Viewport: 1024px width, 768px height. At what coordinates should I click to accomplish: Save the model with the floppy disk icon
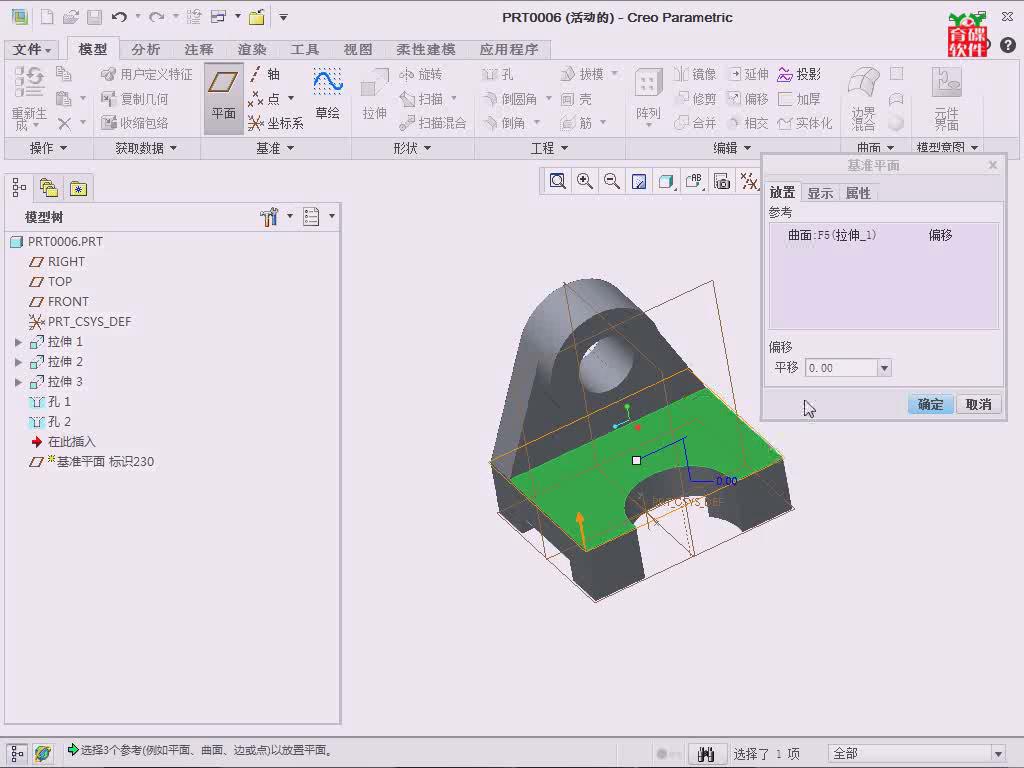(95, 17)
